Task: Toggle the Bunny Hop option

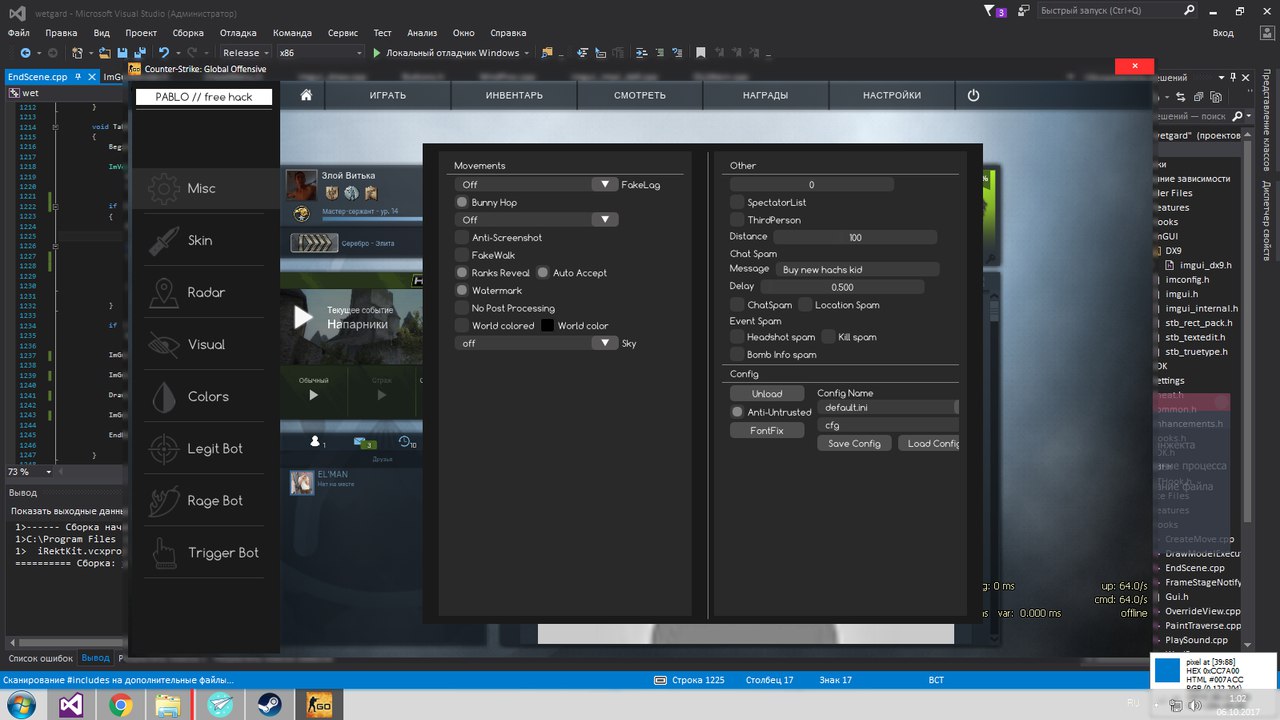Action: click(462, 203)
